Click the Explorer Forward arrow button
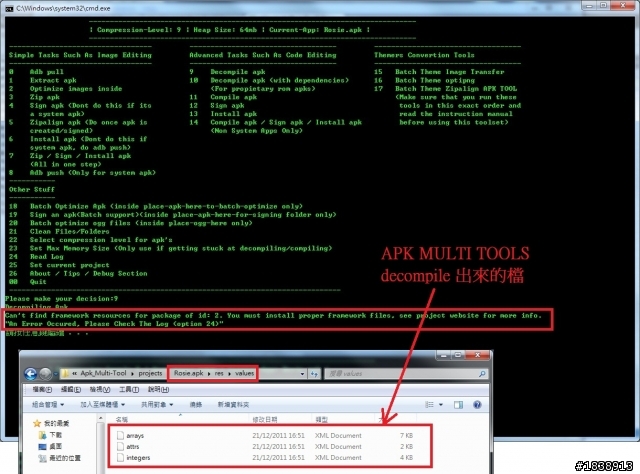 click(45, 374)
